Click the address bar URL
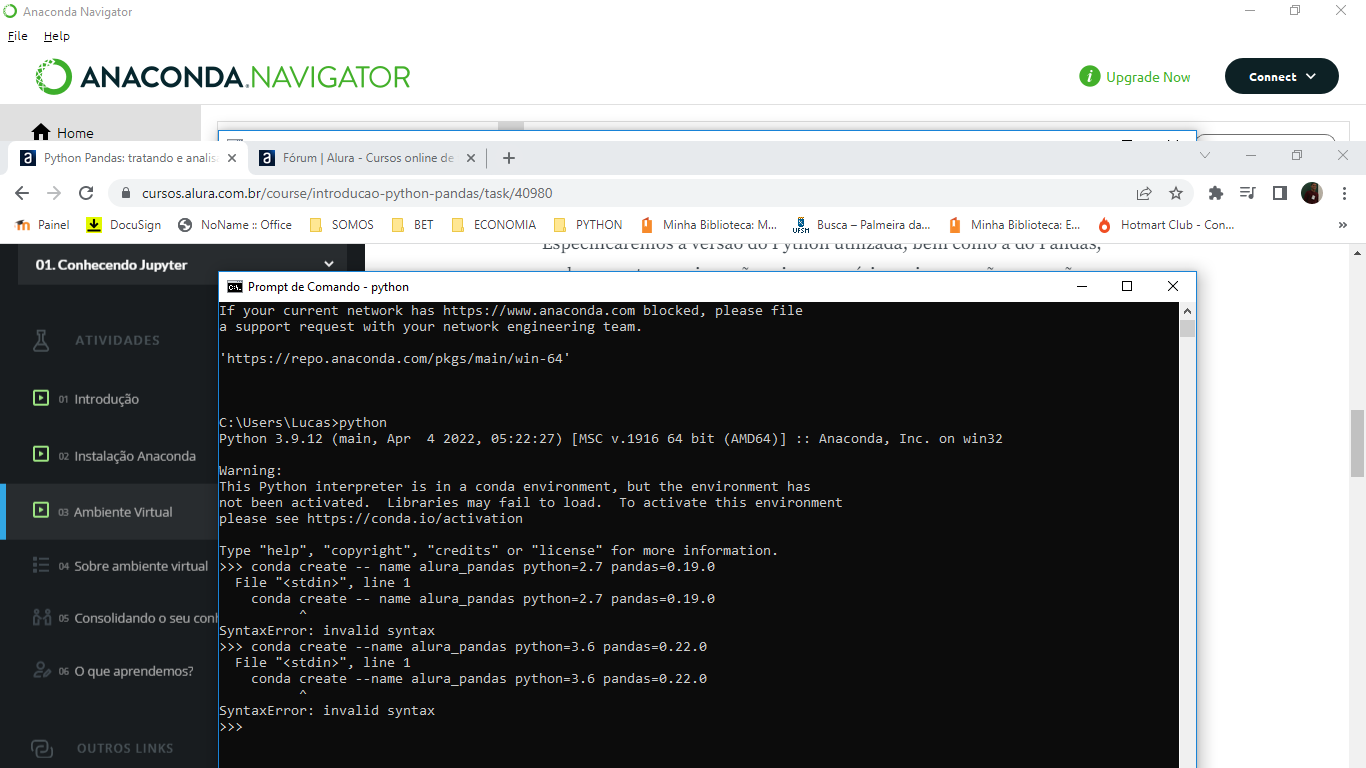 click(x=347, y=193)
